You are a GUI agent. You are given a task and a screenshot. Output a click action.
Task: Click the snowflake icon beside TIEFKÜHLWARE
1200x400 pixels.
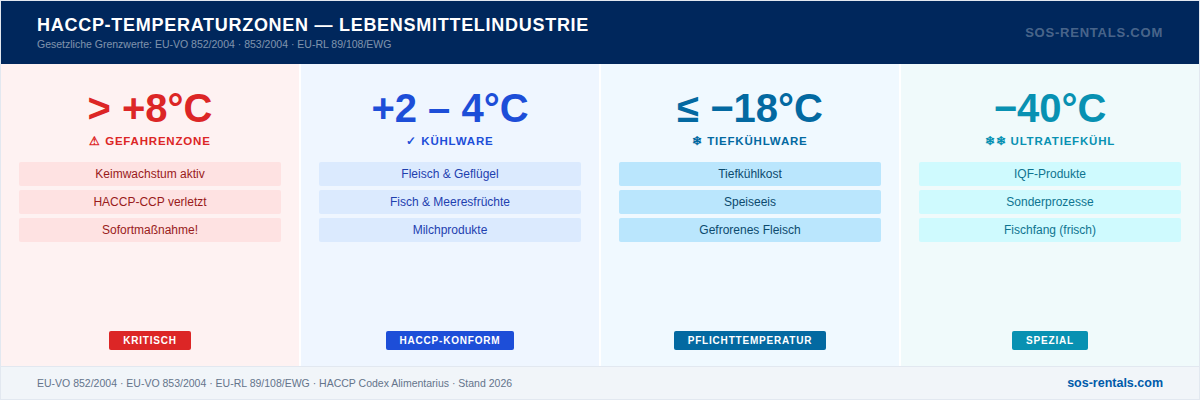(x=697, y=141)
